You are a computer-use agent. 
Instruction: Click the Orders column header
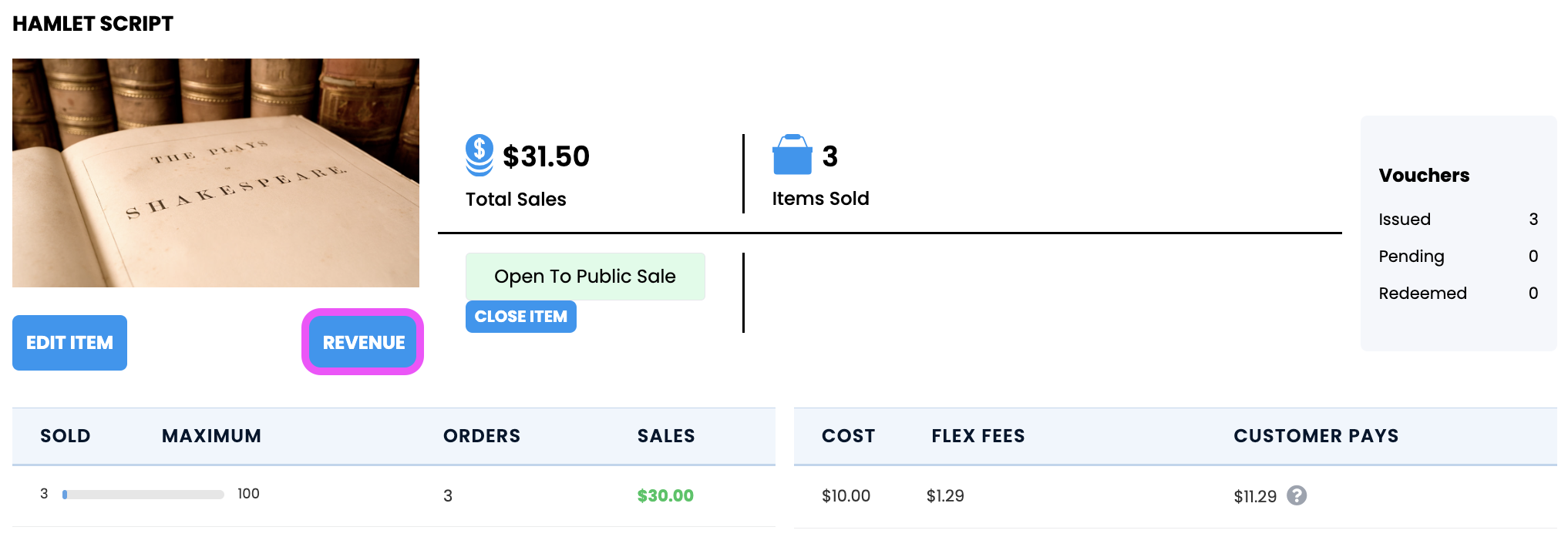point(481,436)
